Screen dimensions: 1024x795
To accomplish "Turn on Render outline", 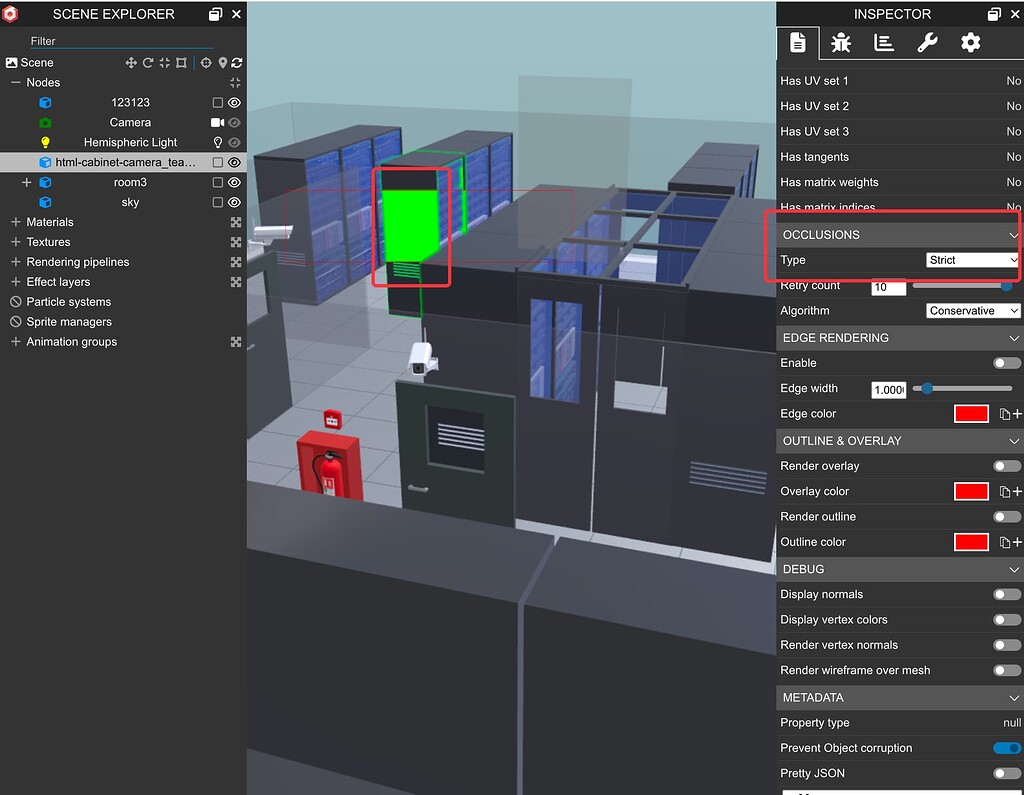I will pos(1007,516).
